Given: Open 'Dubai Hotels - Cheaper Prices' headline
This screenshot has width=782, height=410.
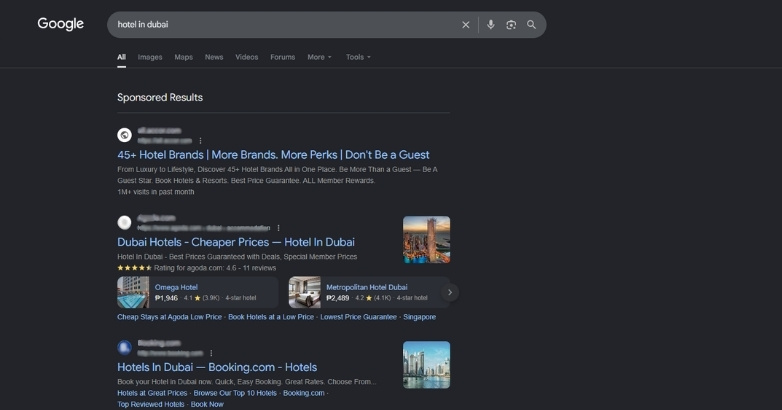Looking at the screenshot, I should click(236, 242).
